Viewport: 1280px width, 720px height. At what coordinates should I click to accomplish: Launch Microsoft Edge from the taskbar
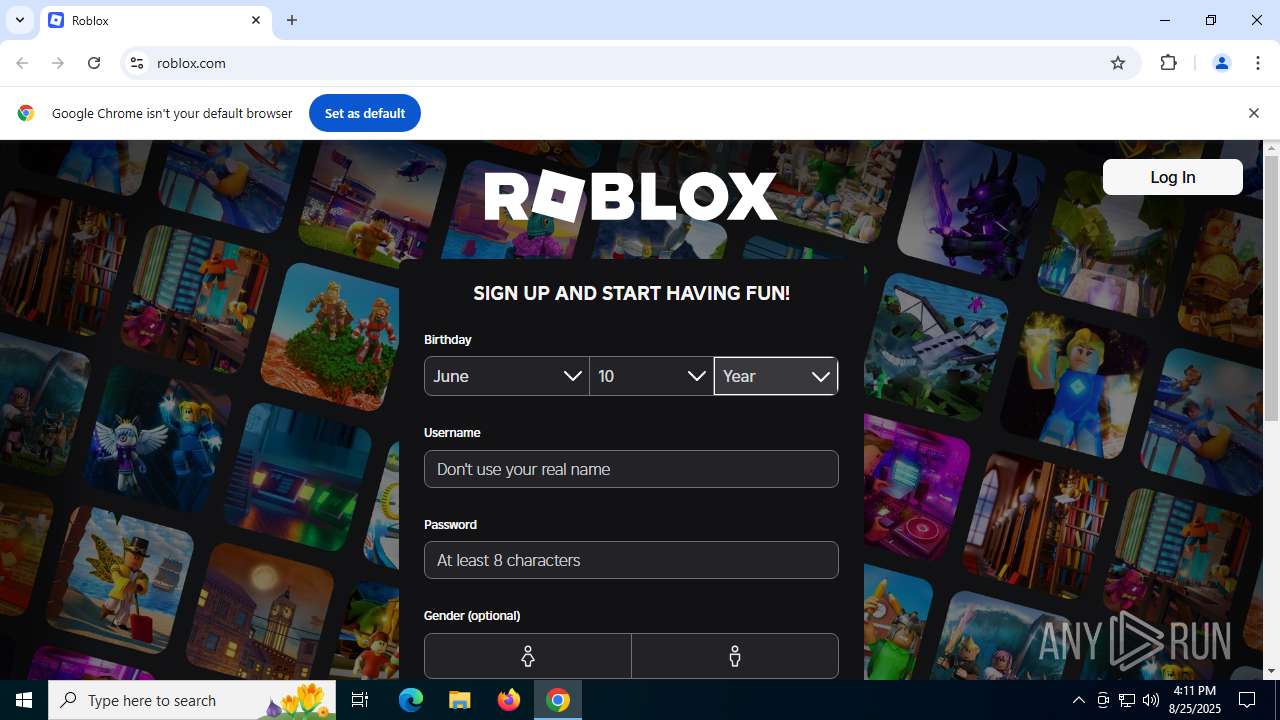[x=411, y=700]
